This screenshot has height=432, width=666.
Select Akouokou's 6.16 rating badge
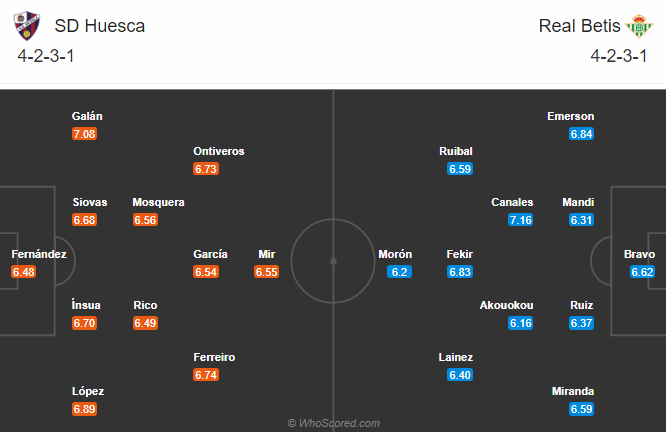pos(520,323)
